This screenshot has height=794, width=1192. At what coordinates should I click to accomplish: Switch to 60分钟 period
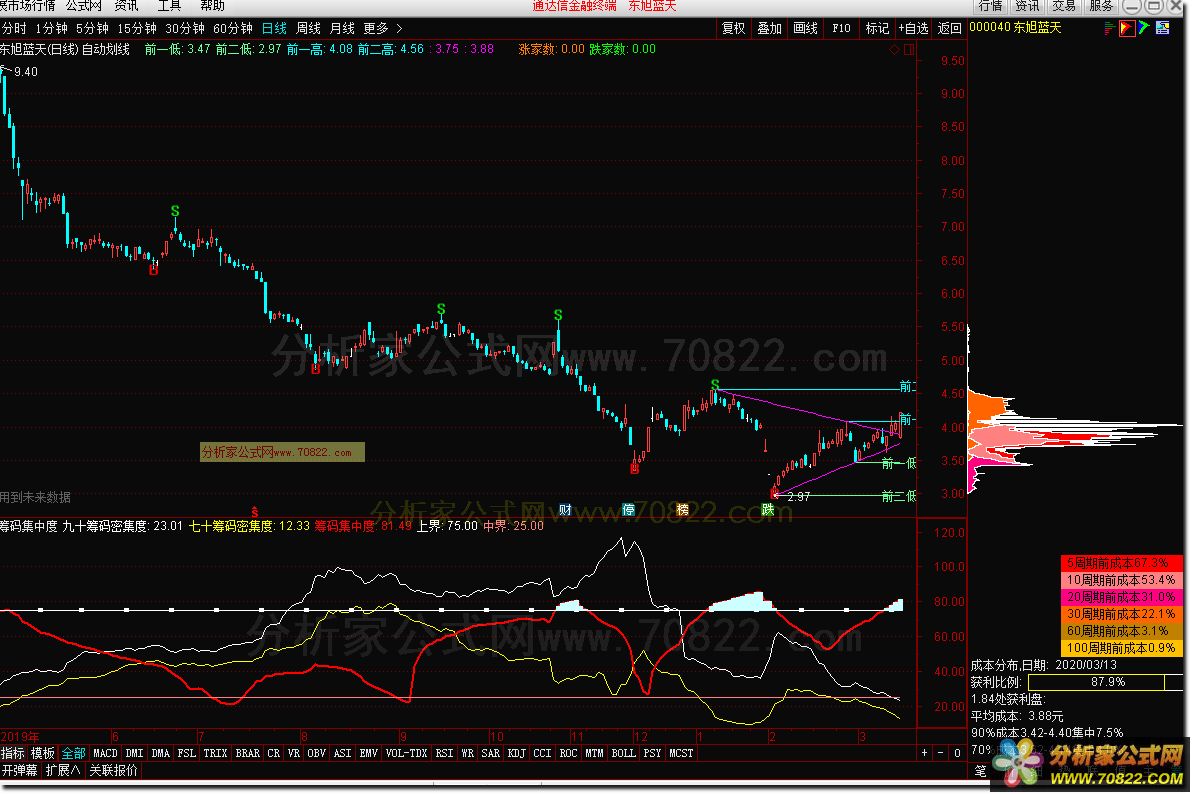coord(233,28)
